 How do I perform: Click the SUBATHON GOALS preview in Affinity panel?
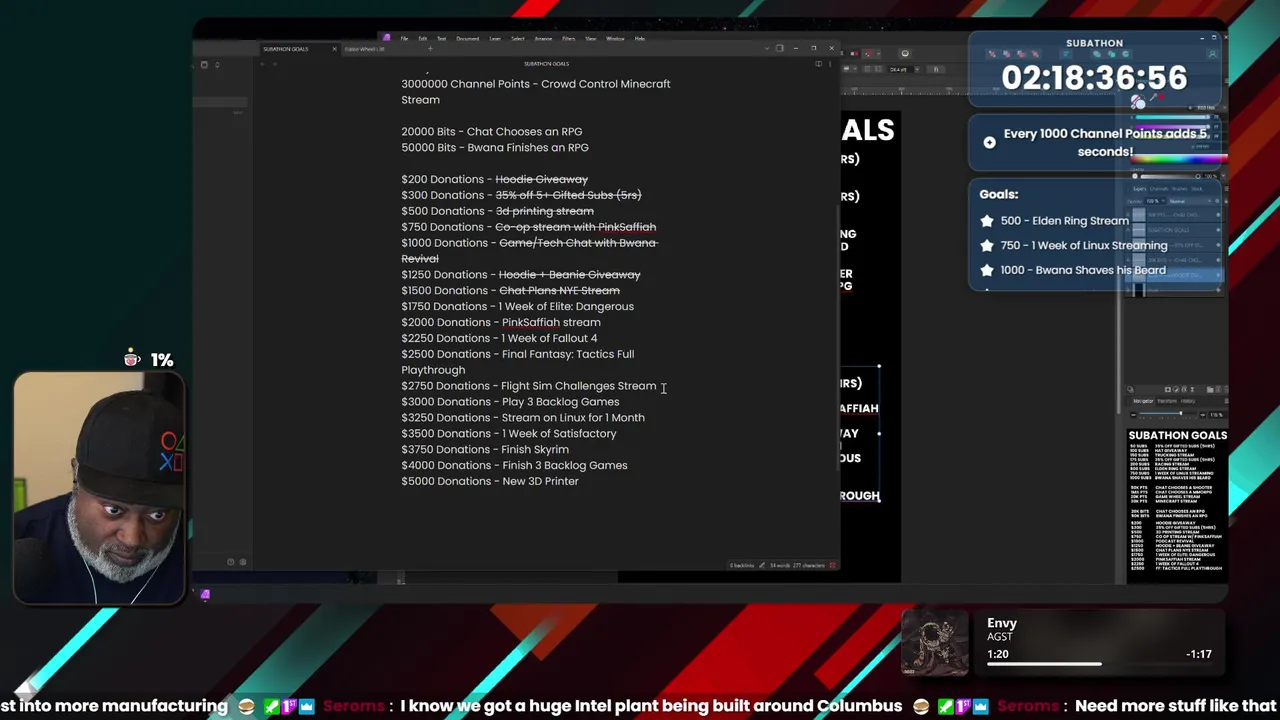coord(1177,505)
